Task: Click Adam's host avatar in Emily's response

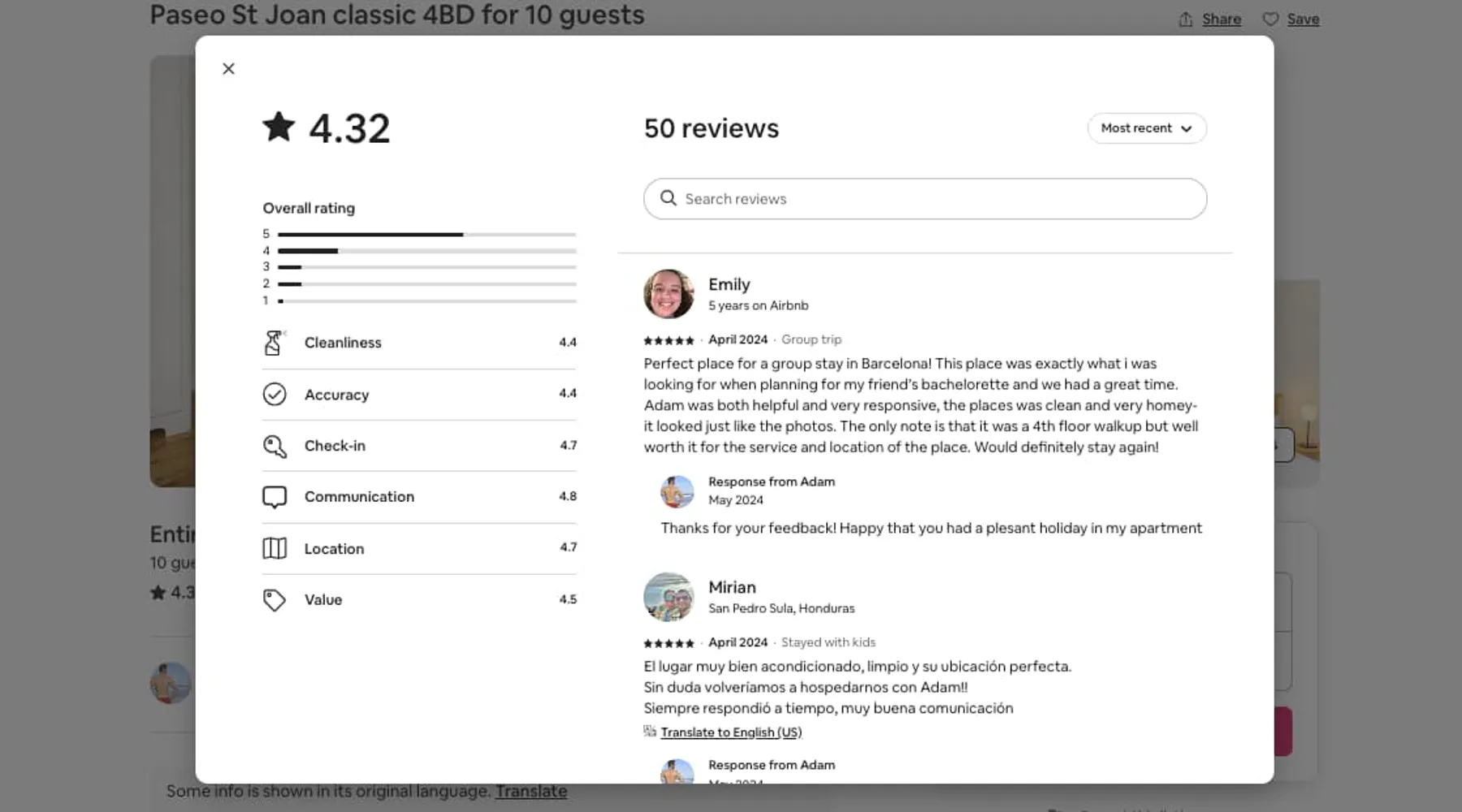Action: pyautogui.click(x=677, y=491)
